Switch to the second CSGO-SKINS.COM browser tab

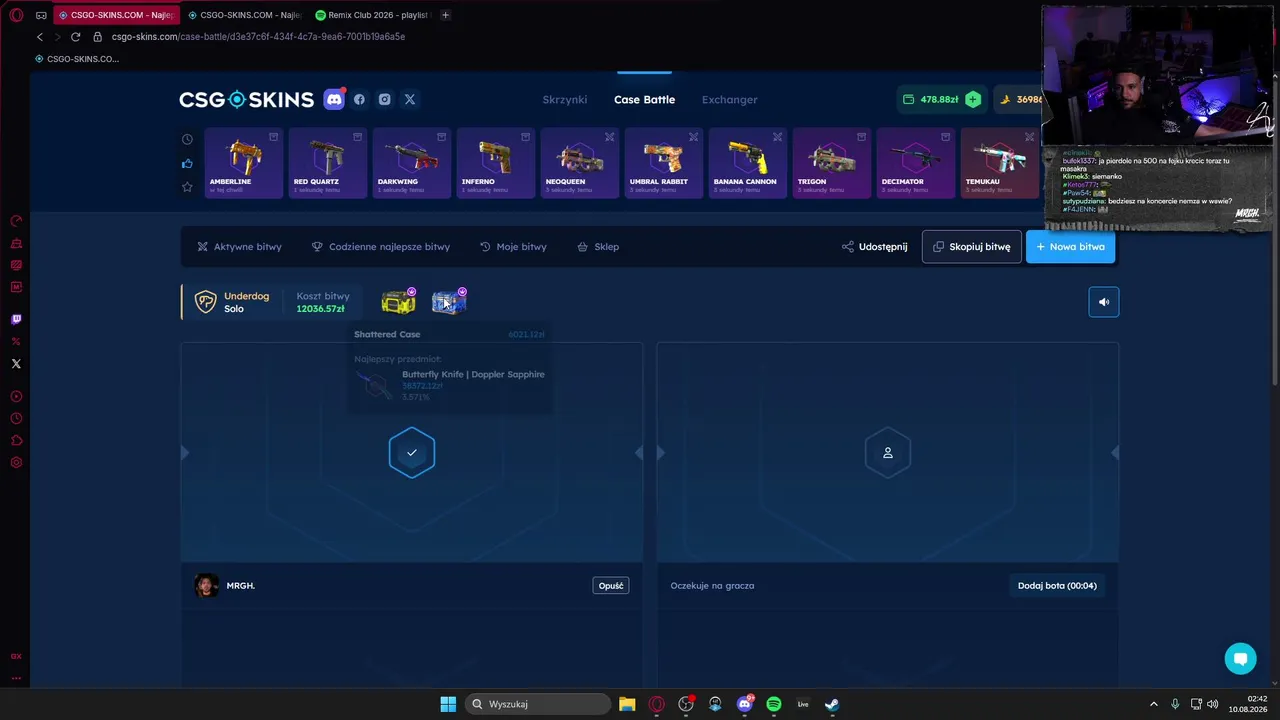[244, 15]
